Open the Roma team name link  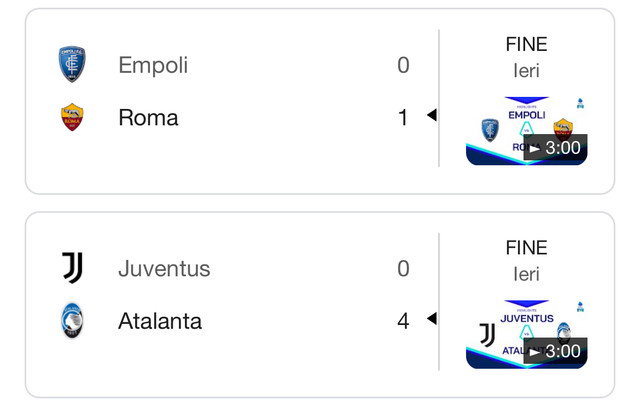148,118
